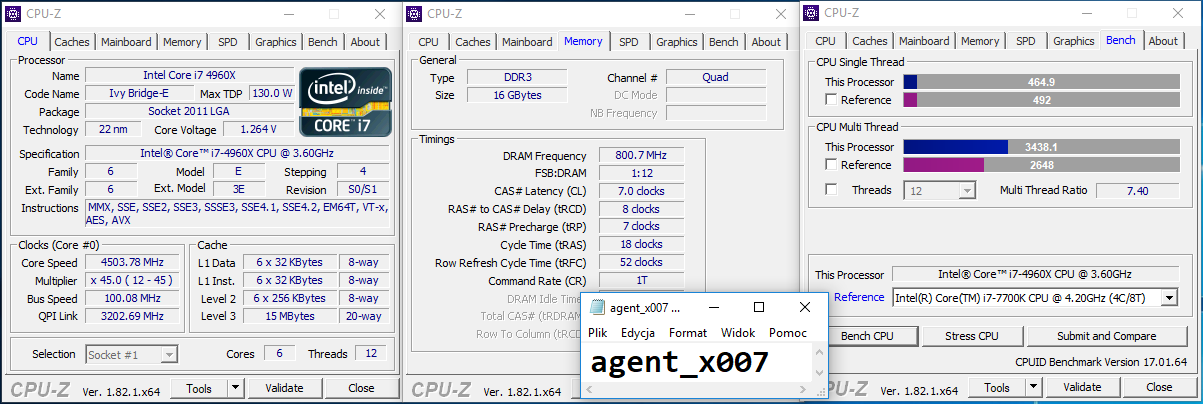The width and height of the screenshot is (1203, 404).
Task: Click the Notepad file icon in agent_x007 title bar
Action: point(597,307)
